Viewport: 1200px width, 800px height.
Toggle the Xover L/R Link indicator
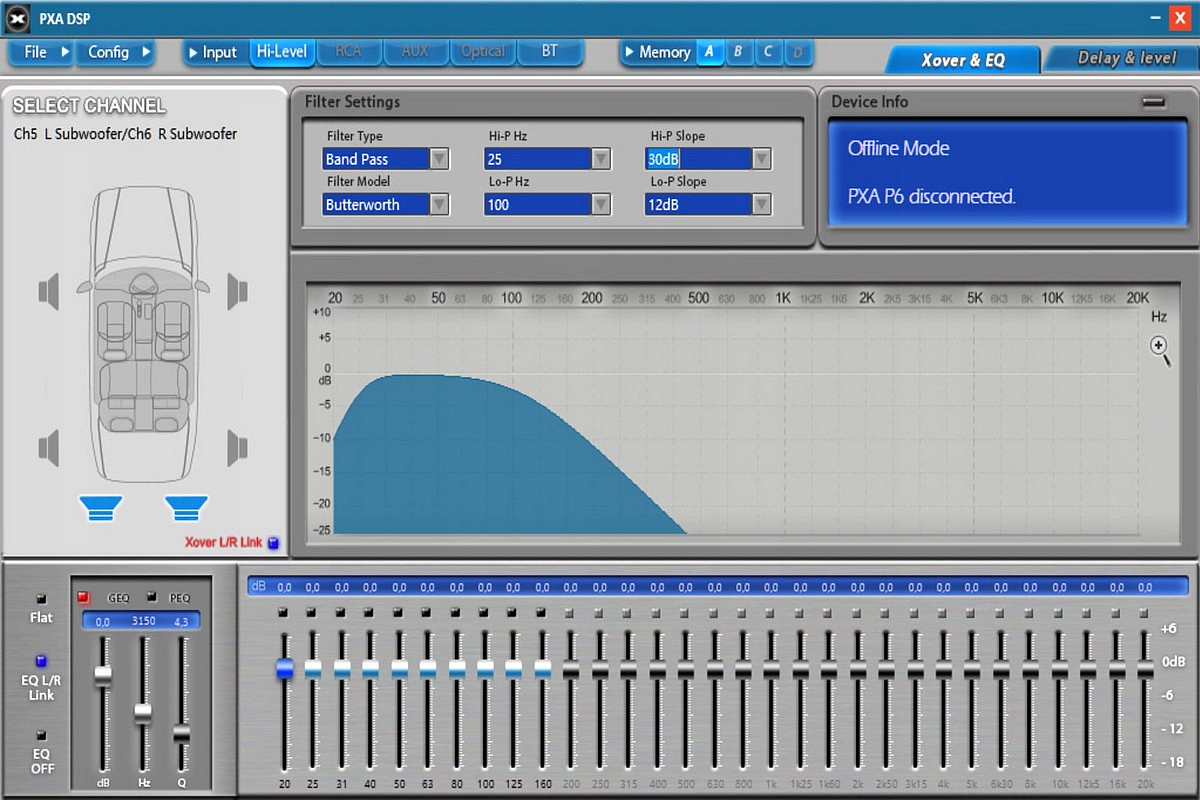273,543
